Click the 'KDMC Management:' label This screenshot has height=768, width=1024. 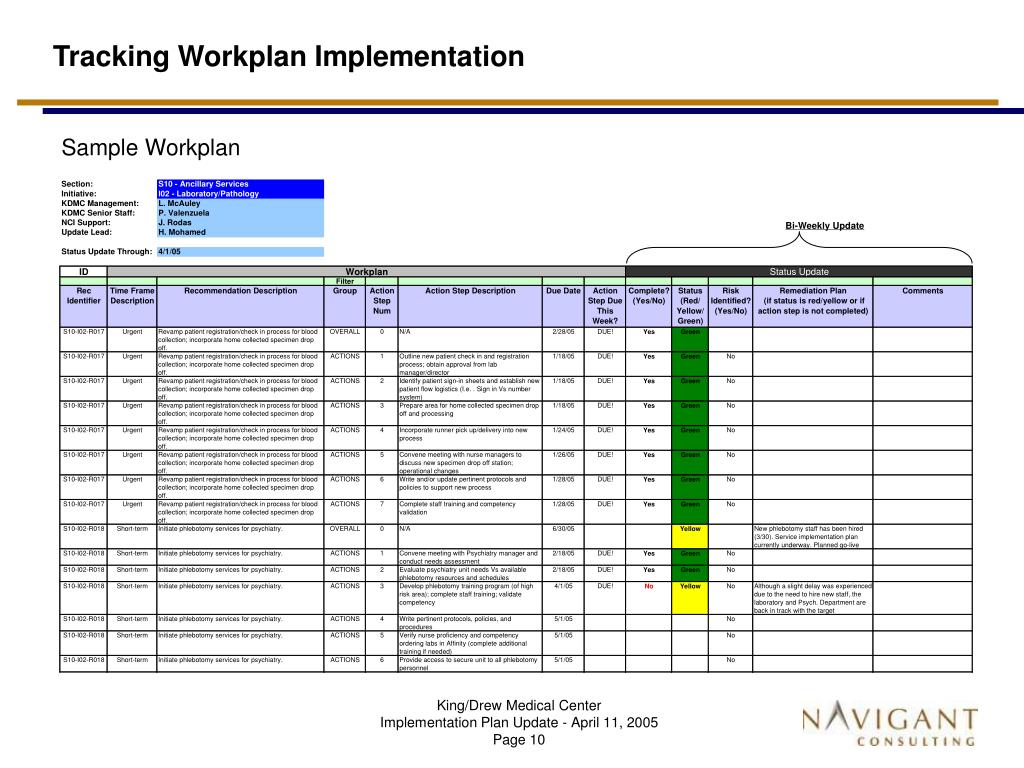coord(100,204)
